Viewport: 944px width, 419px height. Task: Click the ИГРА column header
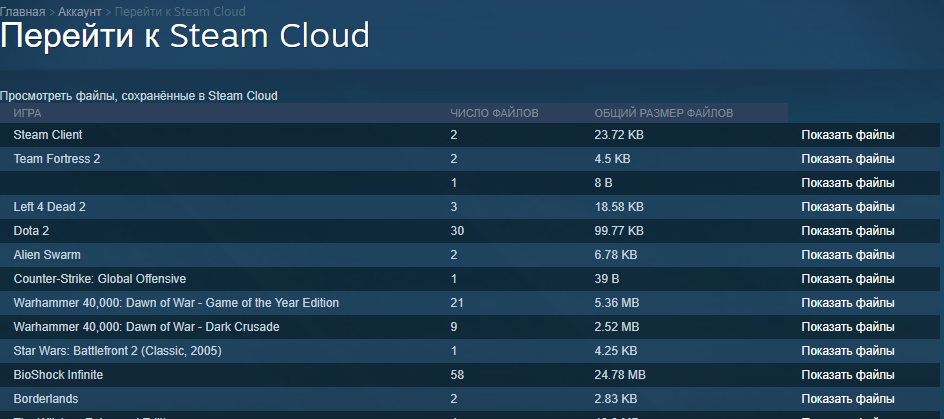click(x=28, y=113)
